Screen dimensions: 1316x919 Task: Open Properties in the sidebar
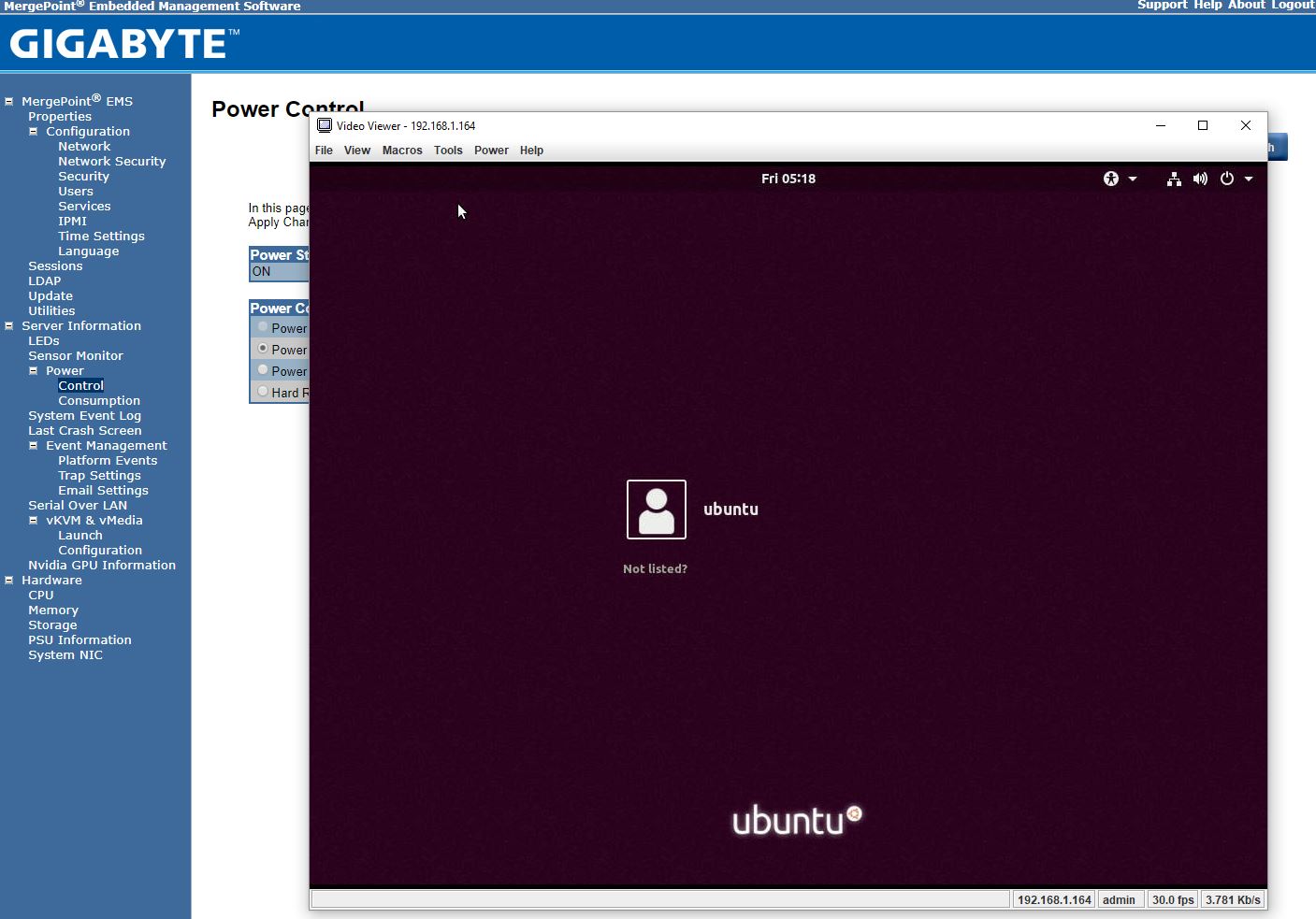coord(60,117)
